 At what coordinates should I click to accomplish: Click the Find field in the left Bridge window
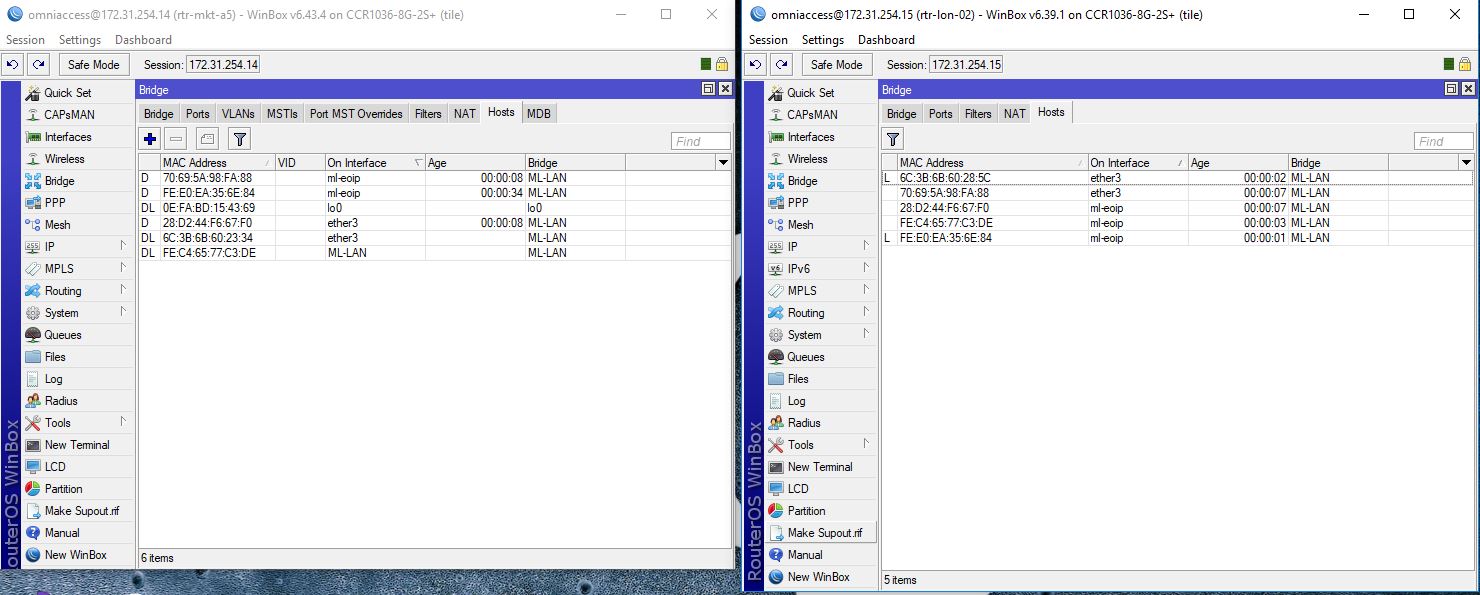699,140
